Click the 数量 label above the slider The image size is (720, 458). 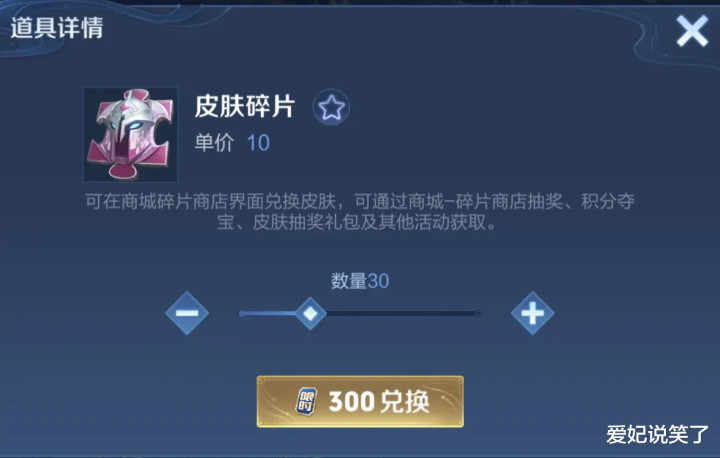click(349, 281)
